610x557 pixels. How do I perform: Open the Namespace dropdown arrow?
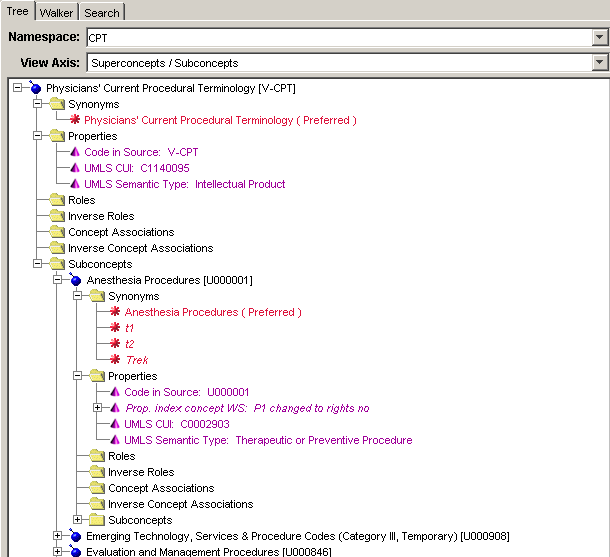tap(599, 38)
